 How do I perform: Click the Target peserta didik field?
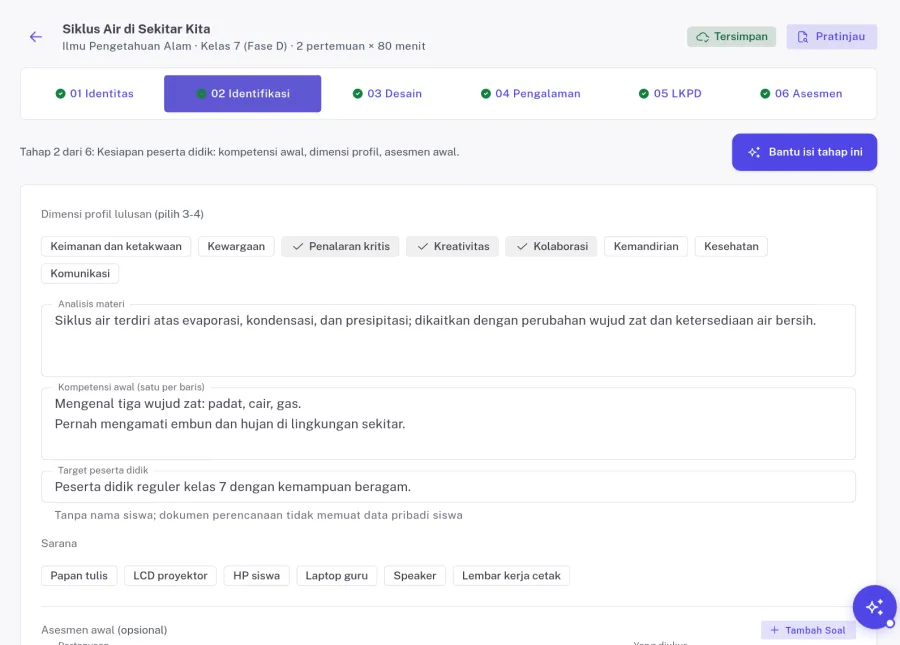pos(448,487)
